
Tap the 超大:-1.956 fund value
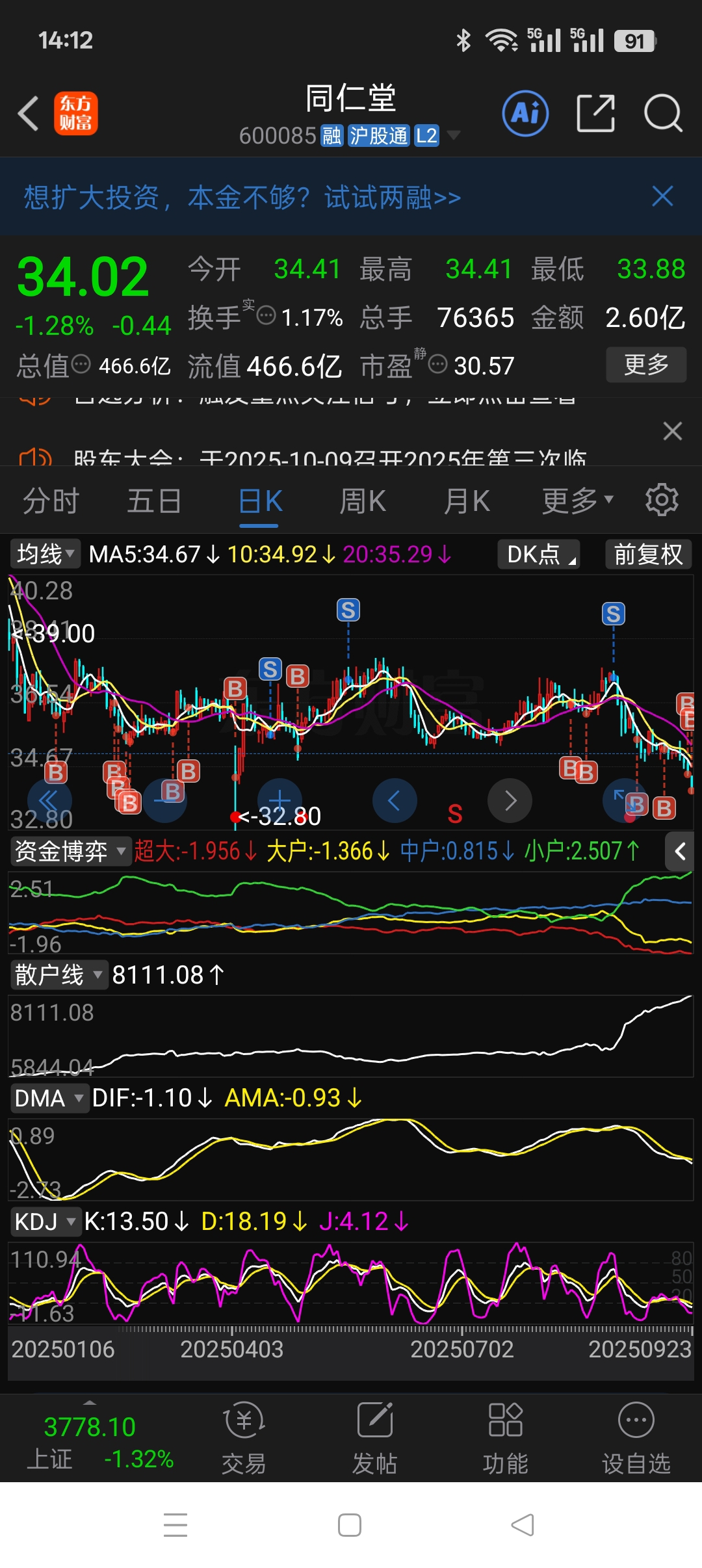pos(196,851)
